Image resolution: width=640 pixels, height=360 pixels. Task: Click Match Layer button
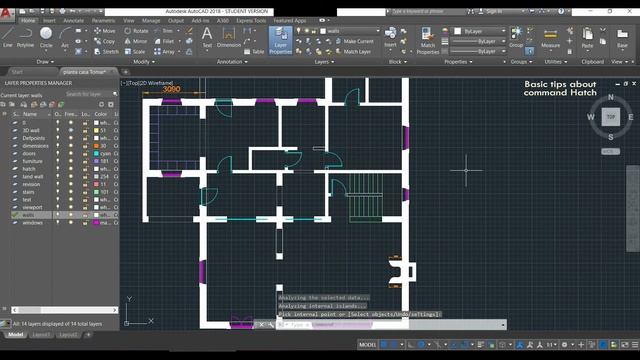click(x=353, y=52)
